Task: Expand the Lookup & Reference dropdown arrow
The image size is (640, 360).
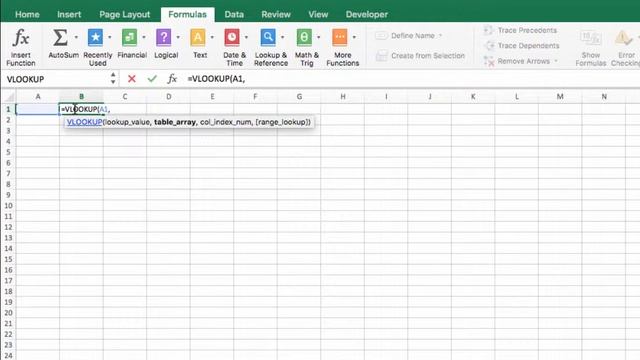Action: pos(282,37)
